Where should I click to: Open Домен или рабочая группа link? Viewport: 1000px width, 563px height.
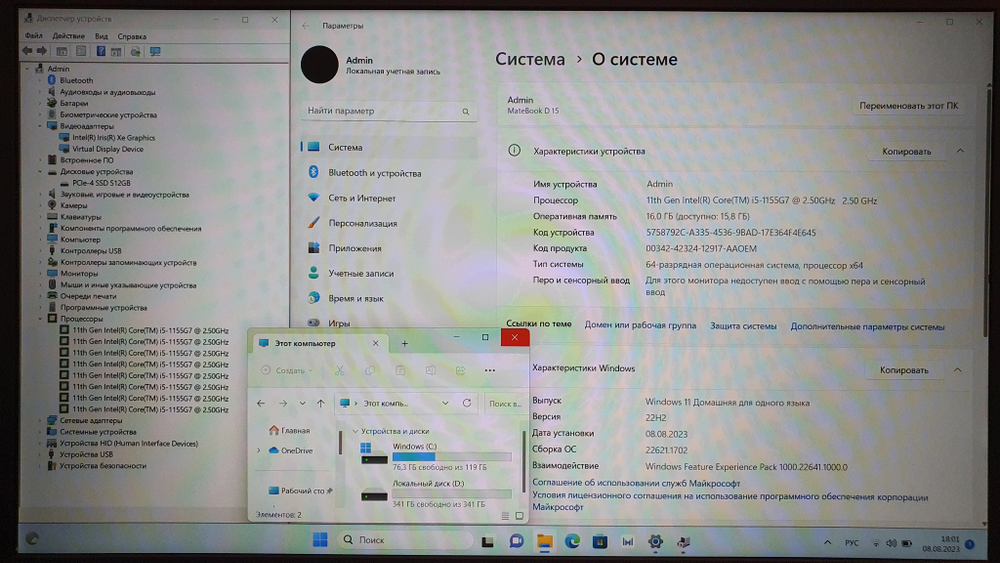(x=640, y=325)
